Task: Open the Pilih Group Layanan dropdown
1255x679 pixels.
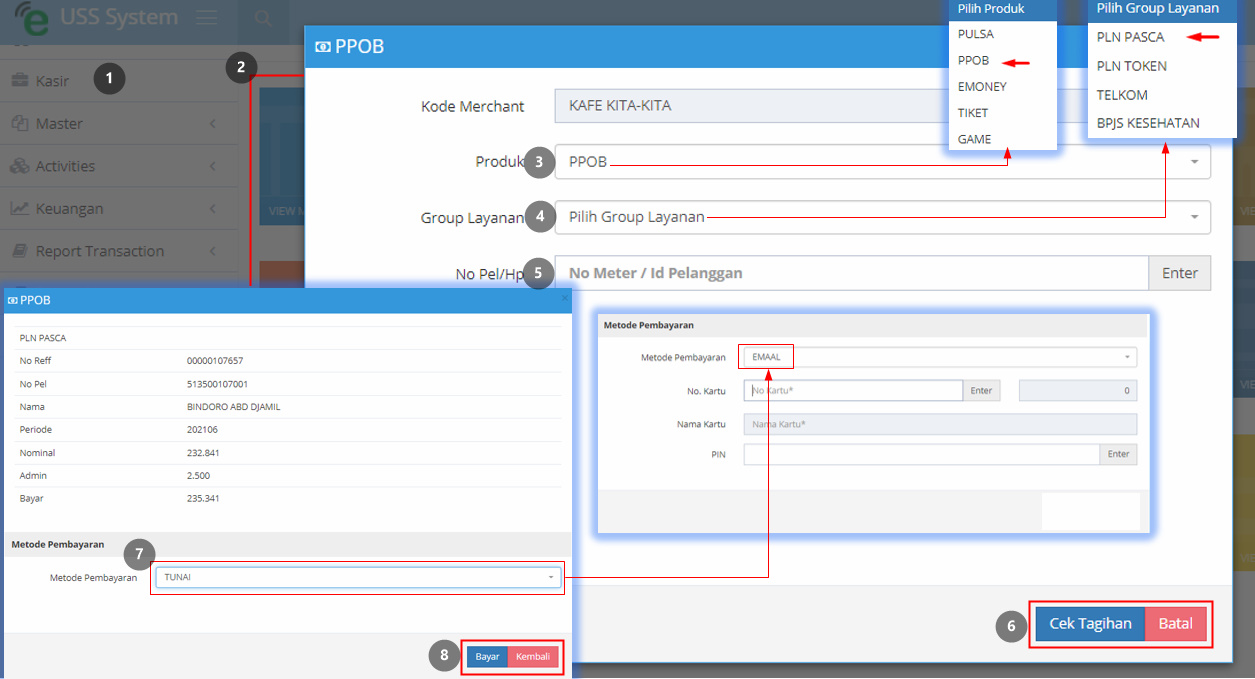Action: 882,217
